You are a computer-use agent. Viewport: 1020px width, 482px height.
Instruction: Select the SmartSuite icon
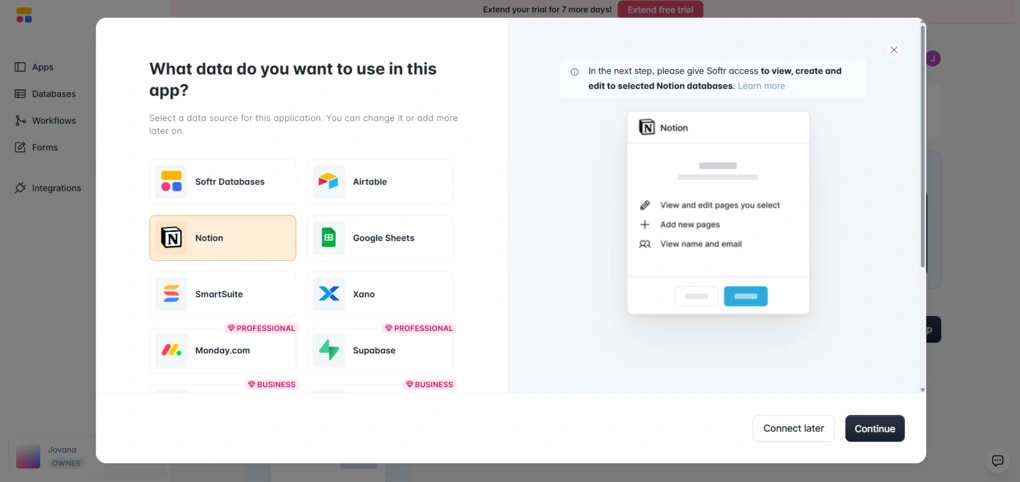pos(171,294)
